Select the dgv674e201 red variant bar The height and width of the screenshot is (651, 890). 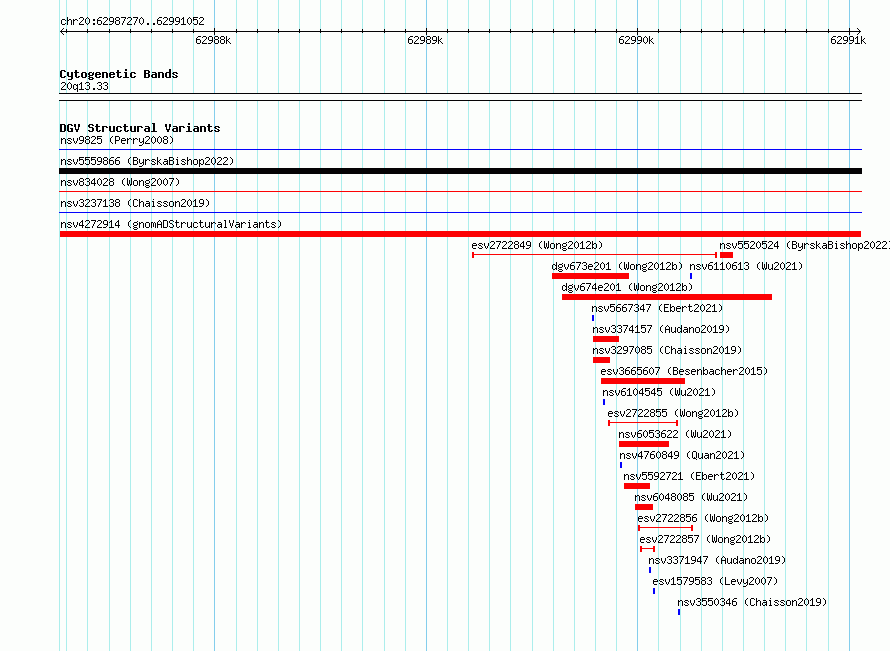tap(667, 297)
